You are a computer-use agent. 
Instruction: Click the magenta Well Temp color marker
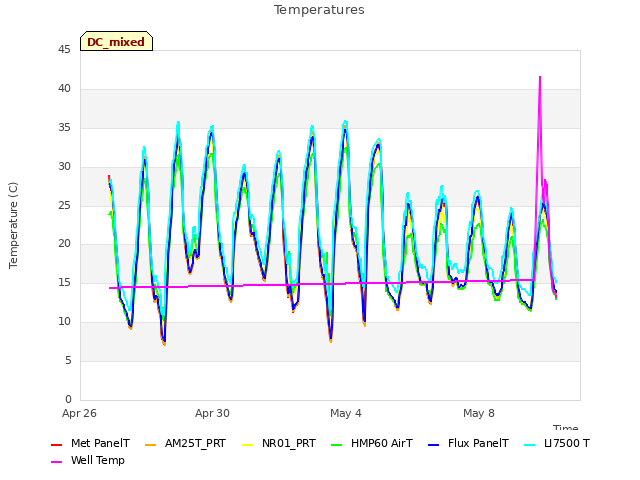[56, 462]
